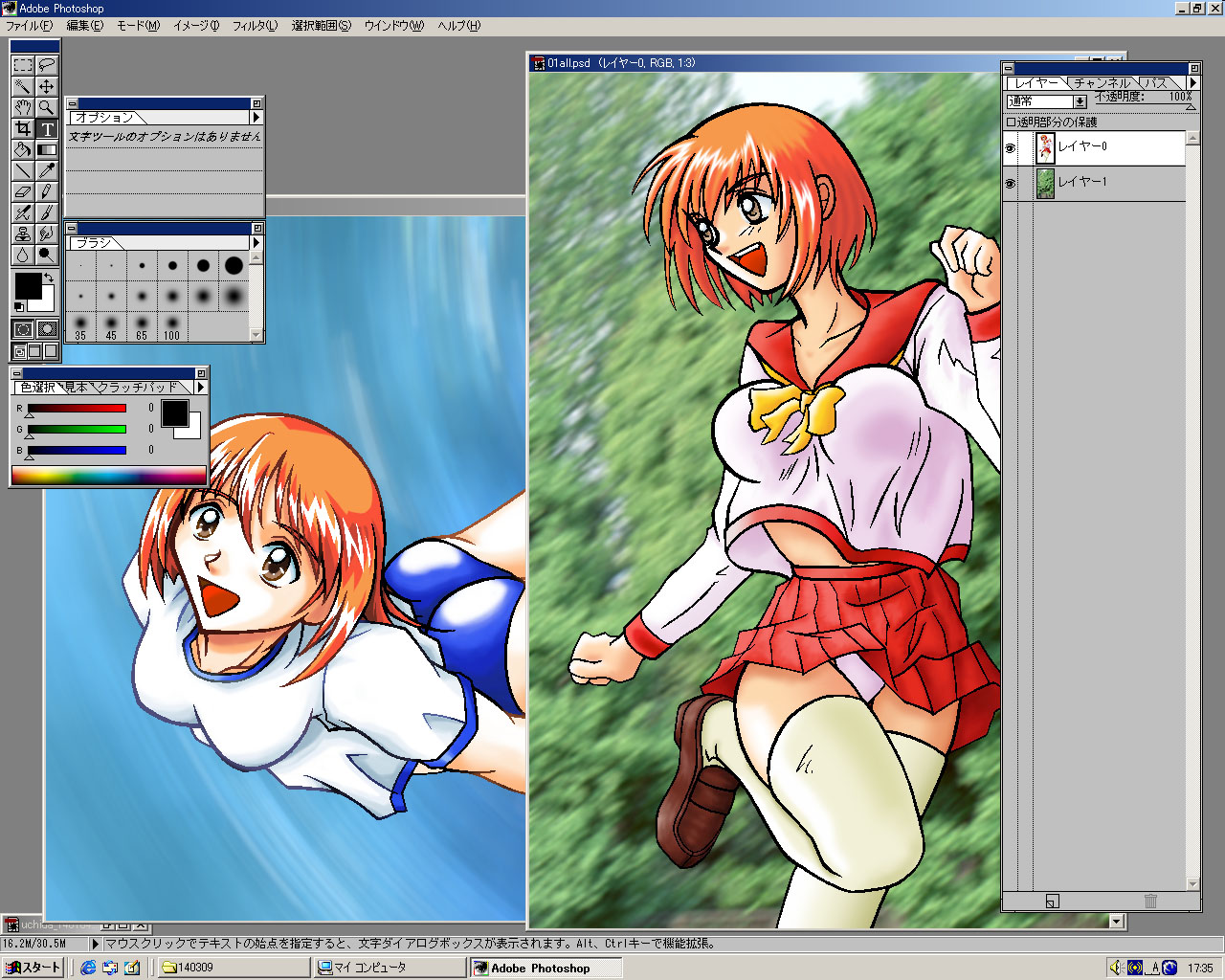The image size is (1225, 980).
Task: Select the Paintbrush tool
Action: (x=46, y=212)
